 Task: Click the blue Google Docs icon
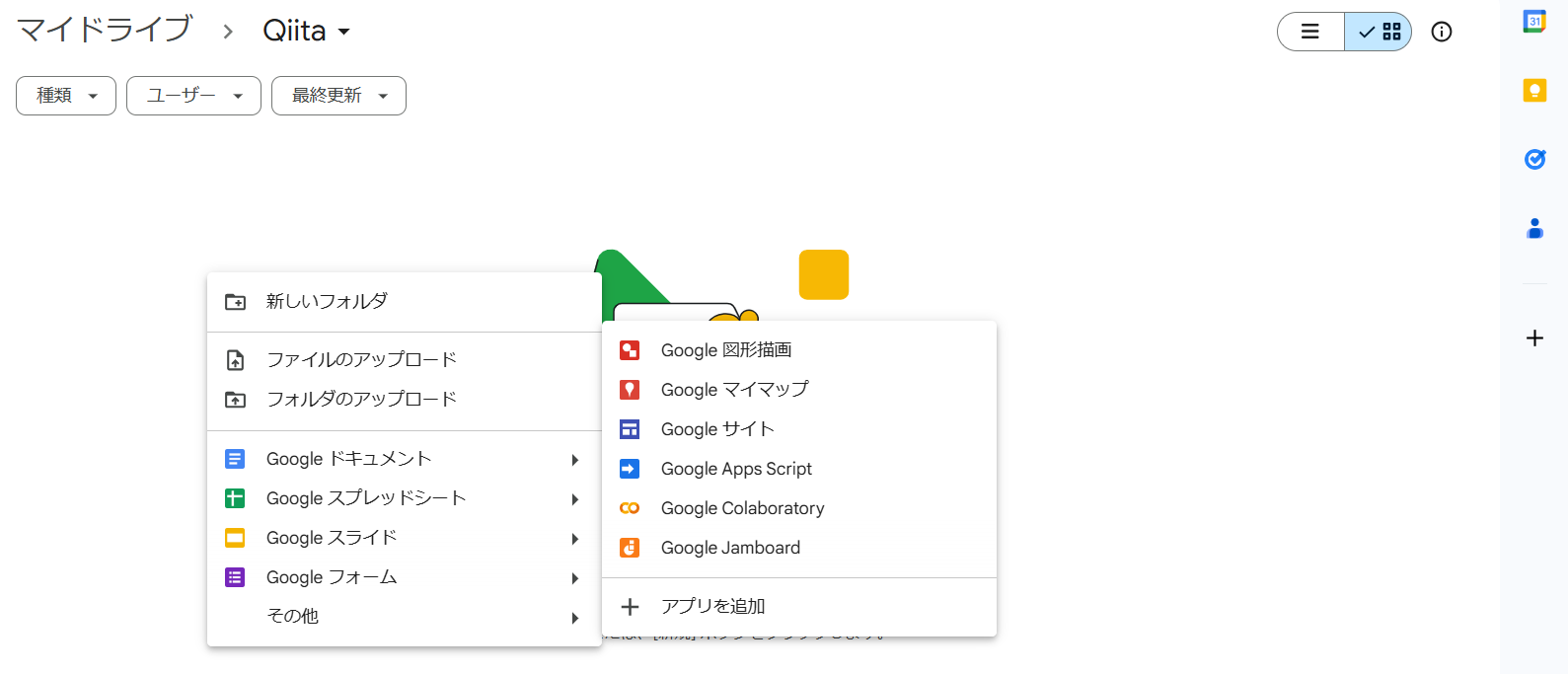[x=235, y=459]
